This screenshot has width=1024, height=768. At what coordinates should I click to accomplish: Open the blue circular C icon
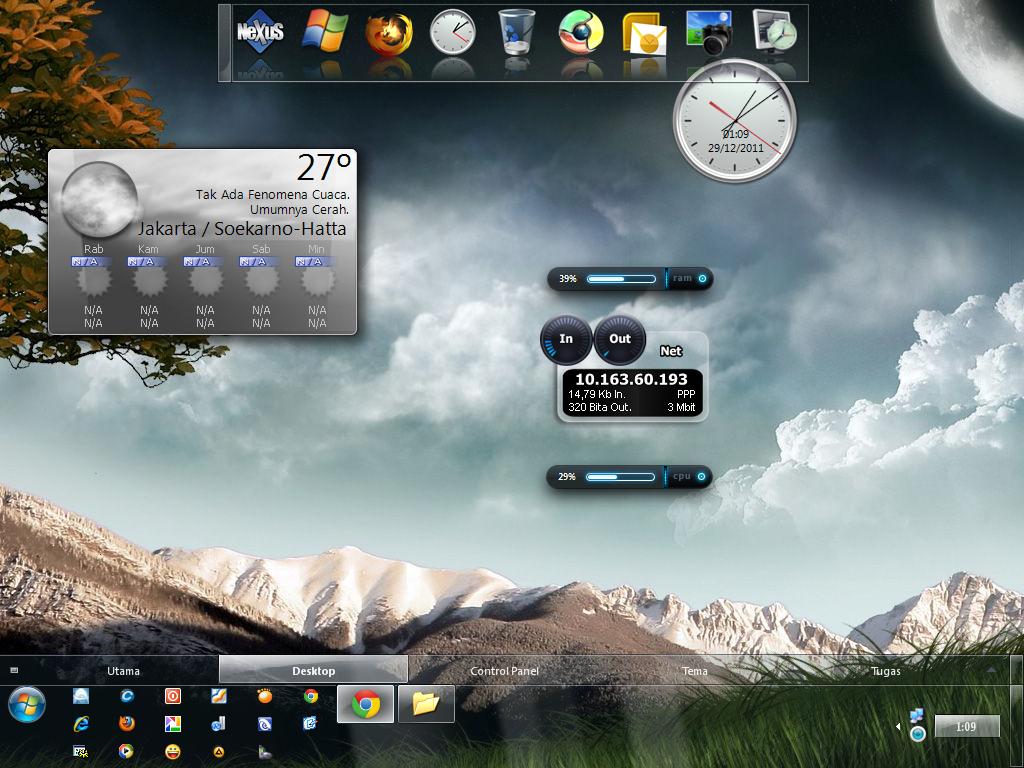[127, 696]
